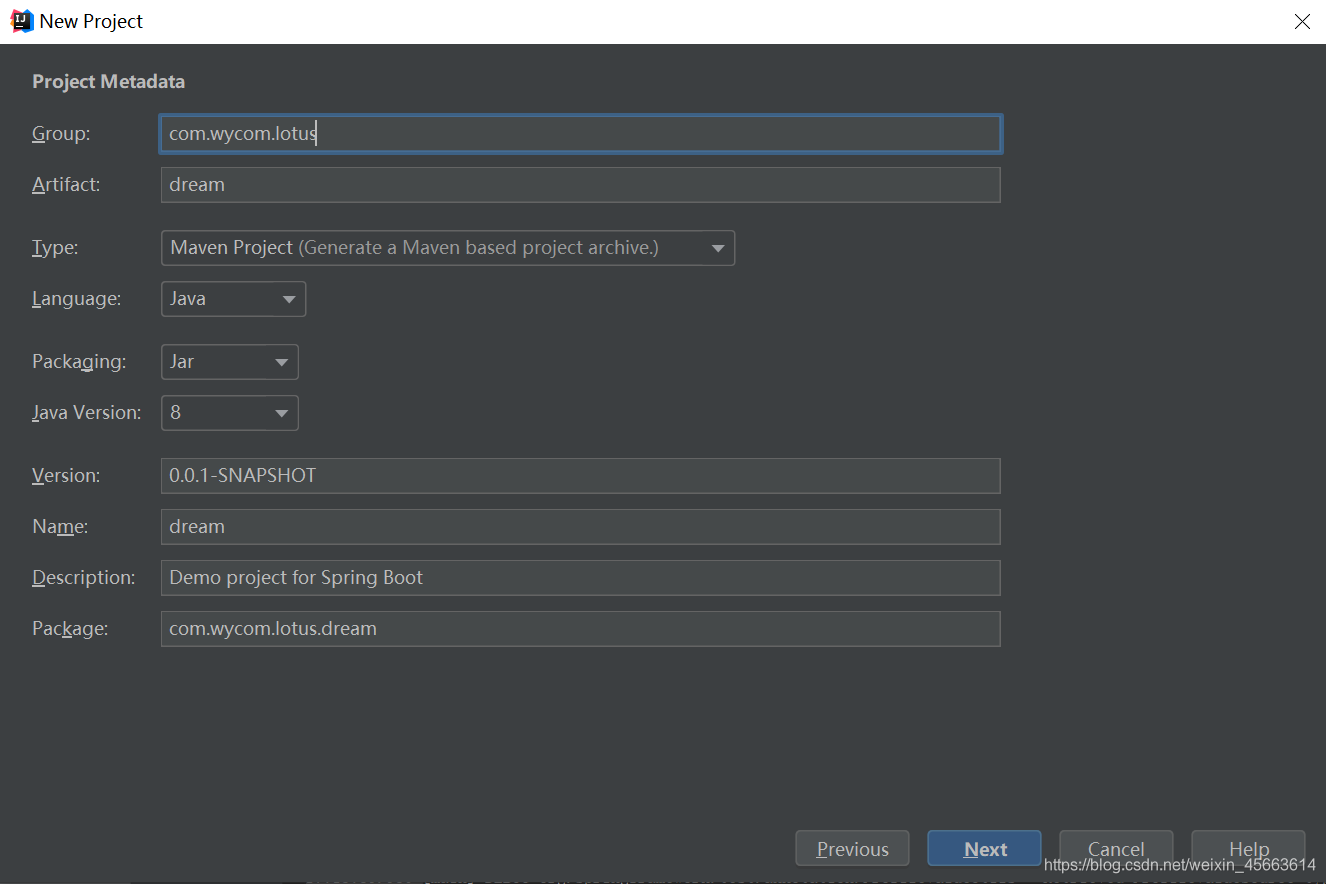This screenshot has height=884, width=1326.
Task: Click the Package label
Action: 70,629
